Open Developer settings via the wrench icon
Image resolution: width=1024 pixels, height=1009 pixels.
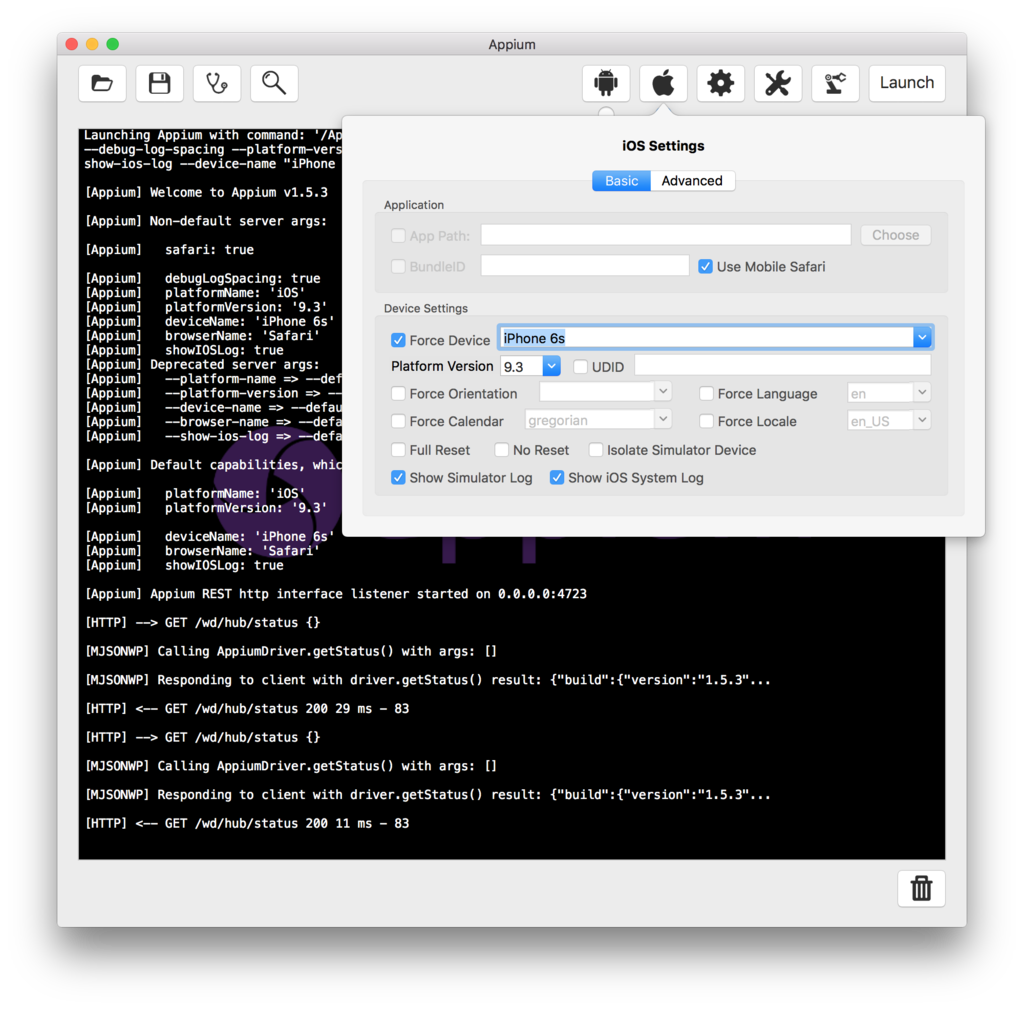pyautogui.click(x=778, y=83)
